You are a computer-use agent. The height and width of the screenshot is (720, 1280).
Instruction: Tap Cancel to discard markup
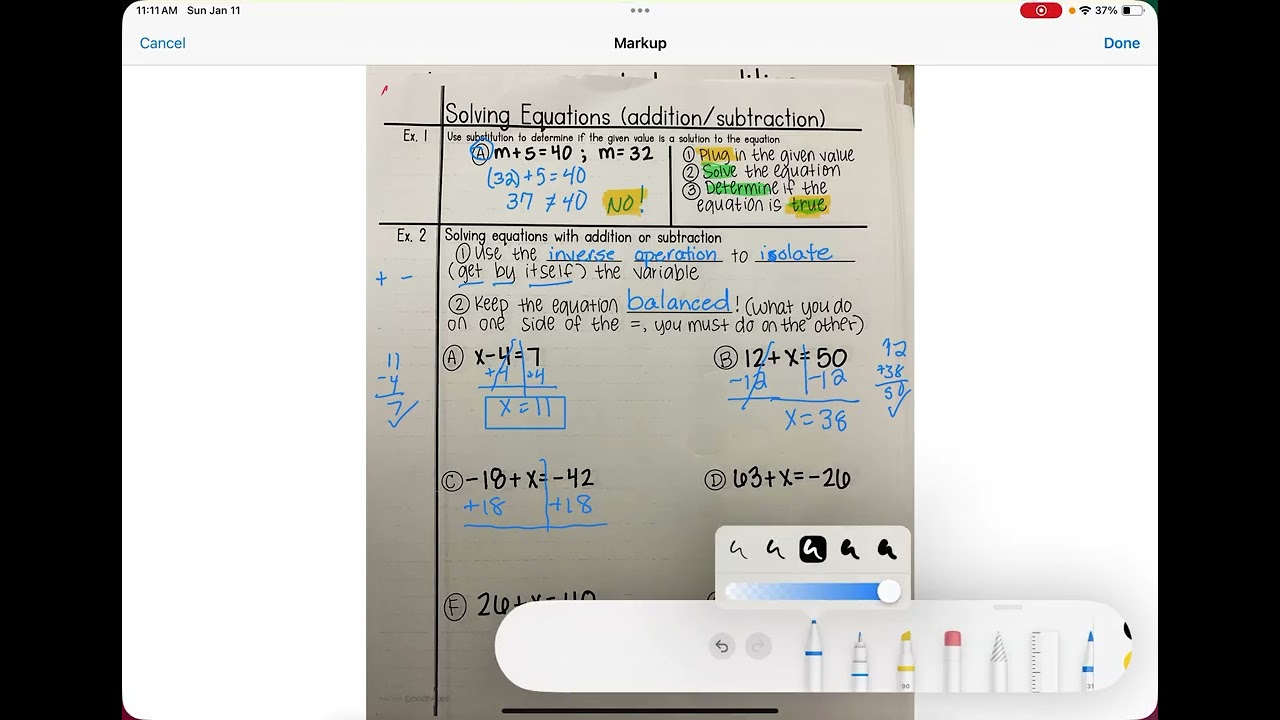pyautogui.click(x=162, y=43)
